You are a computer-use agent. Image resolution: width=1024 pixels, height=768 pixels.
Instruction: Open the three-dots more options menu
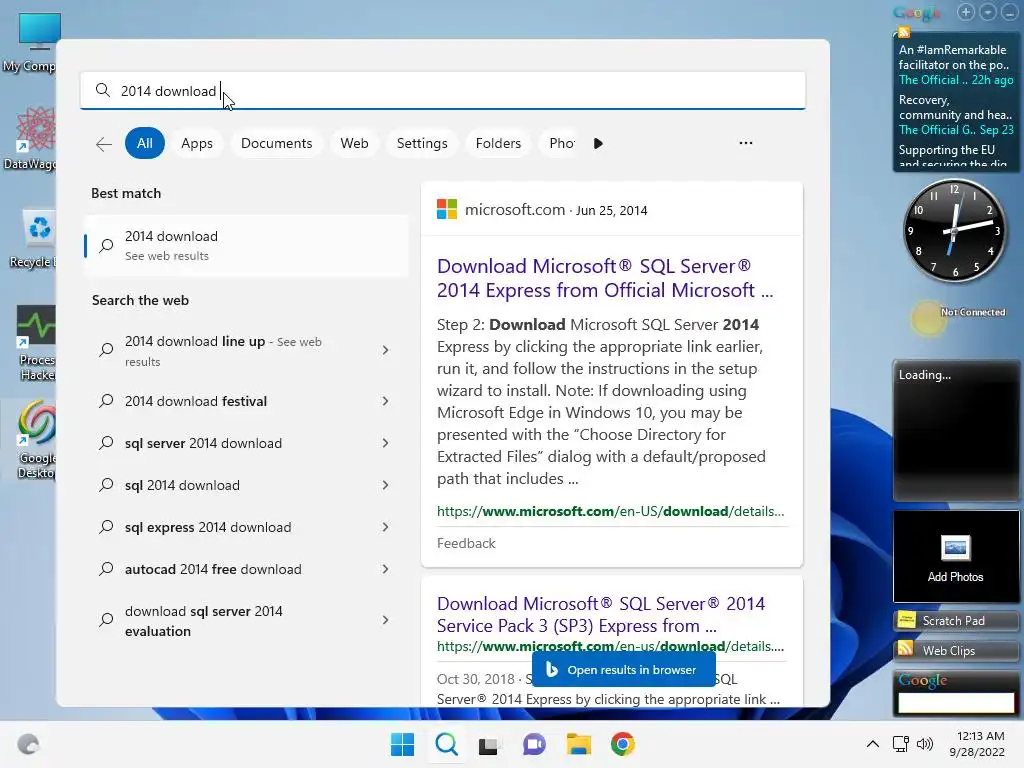(746, 143)
